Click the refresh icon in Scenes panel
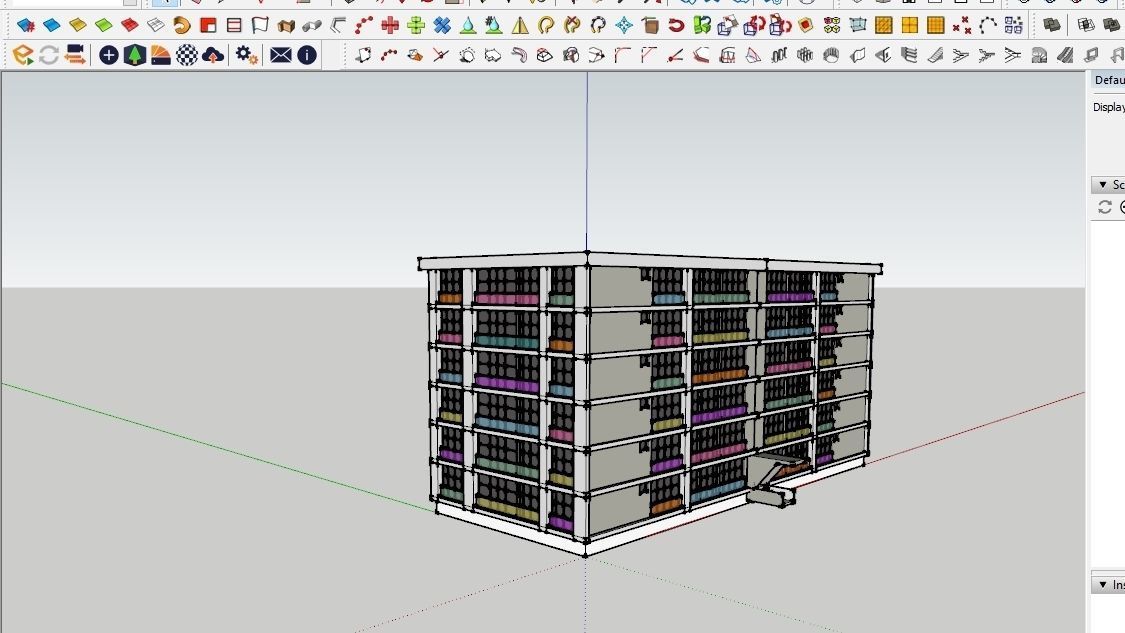The height and width of the screenshot is (633, 1125). point(1105,207)
